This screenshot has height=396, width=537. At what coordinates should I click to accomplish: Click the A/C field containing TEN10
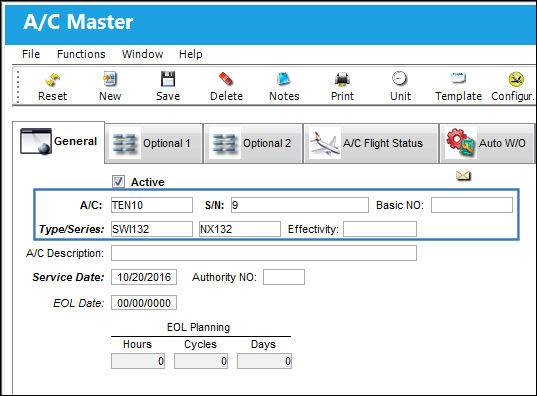point(152,205)
